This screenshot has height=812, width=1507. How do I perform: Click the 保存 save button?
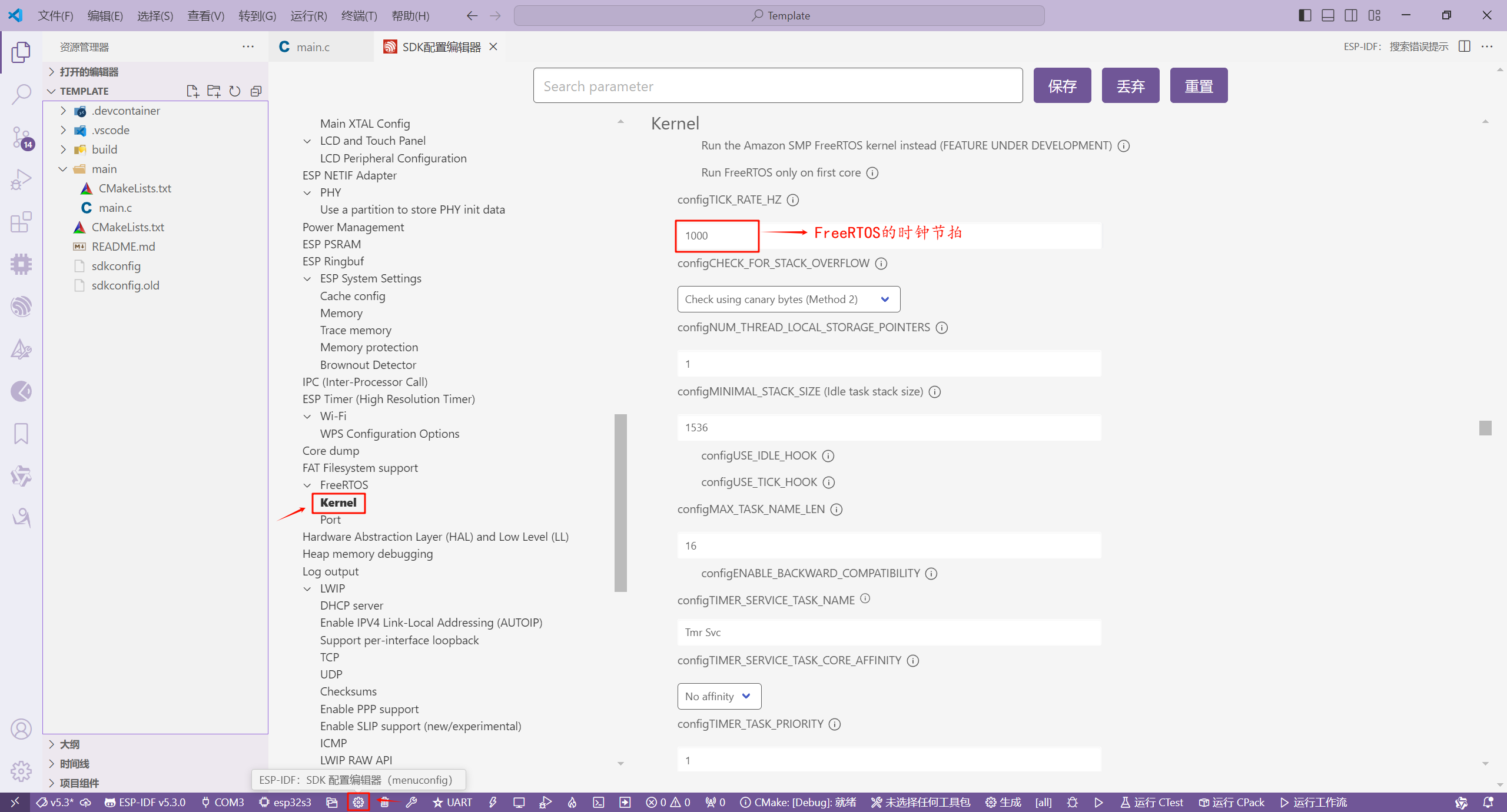(x=1062, y=86)
